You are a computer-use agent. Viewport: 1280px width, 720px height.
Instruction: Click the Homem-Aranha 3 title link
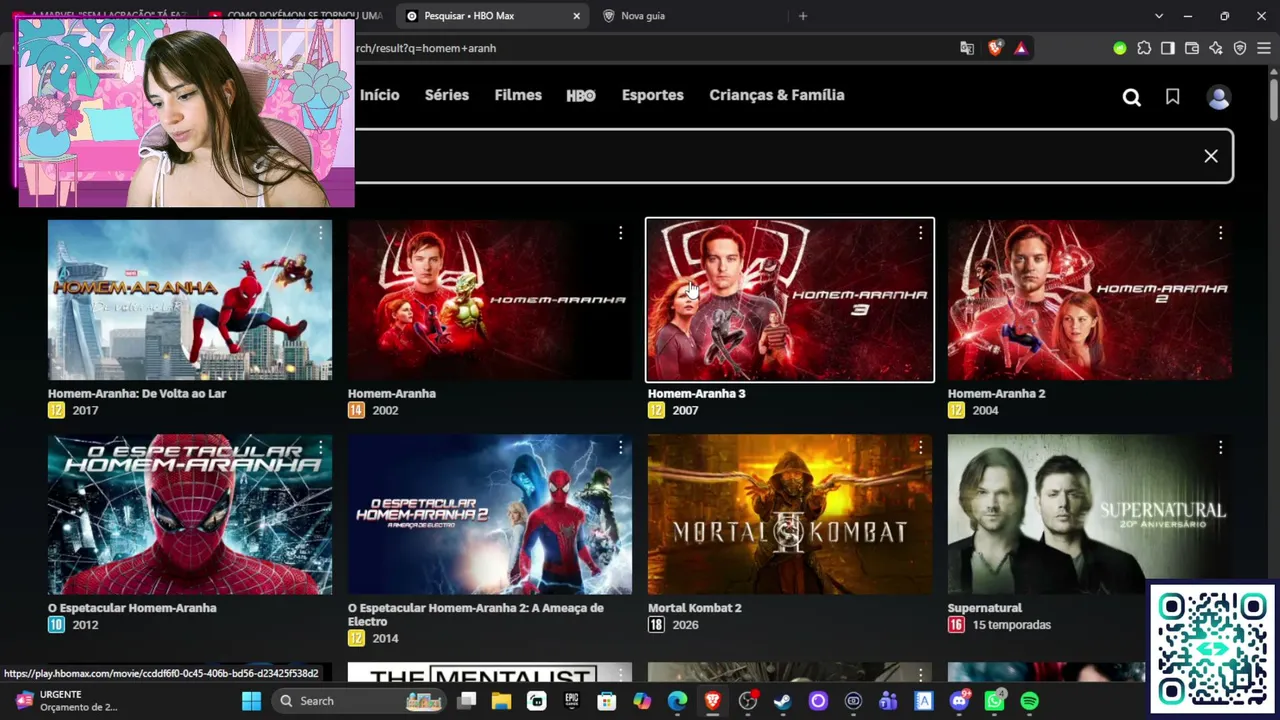click(697, 394)
